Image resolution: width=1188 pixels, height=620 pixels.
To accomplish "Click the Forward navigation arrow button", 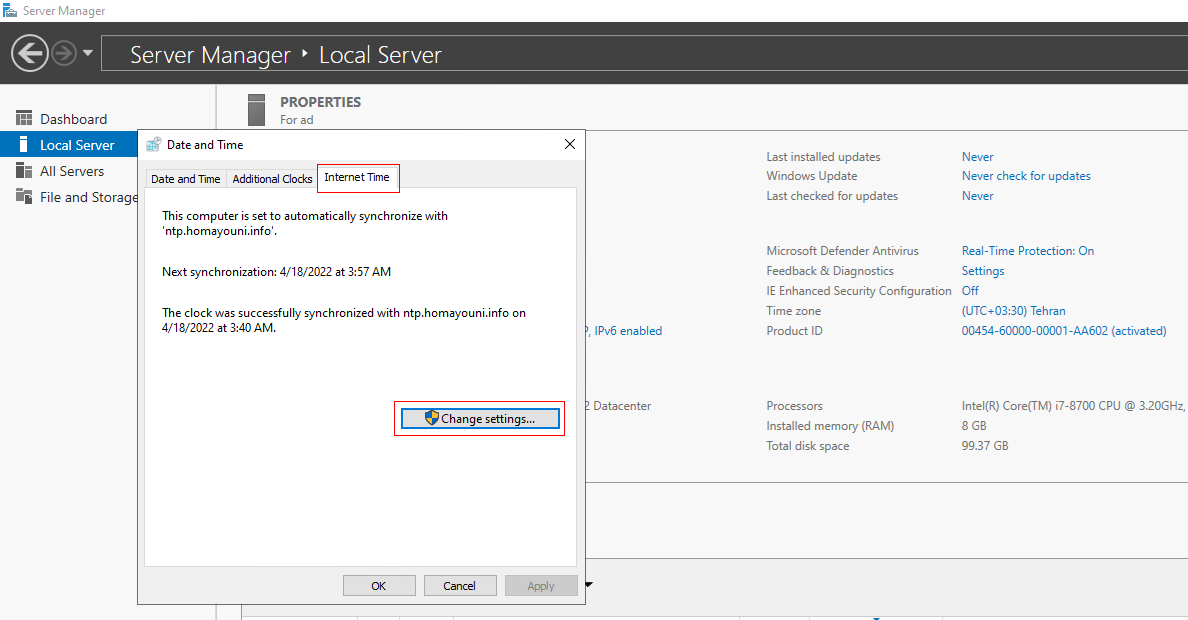I will click(64, 53).
